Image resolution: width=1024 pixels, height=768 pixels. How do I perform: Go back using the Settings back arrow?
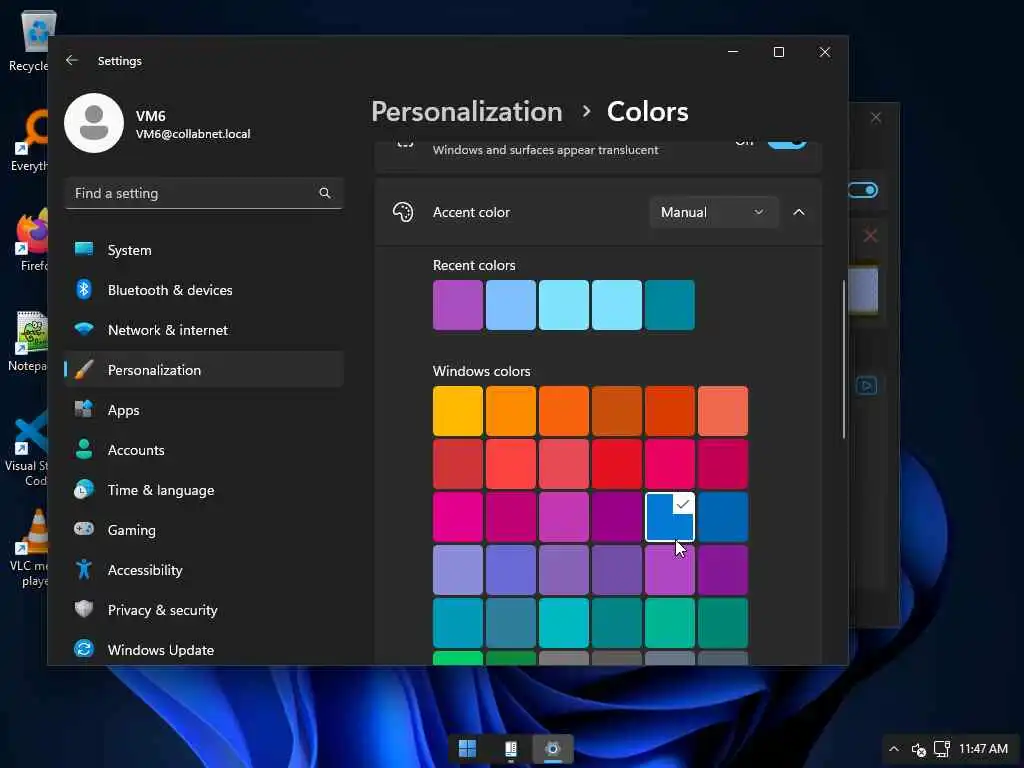72,60
